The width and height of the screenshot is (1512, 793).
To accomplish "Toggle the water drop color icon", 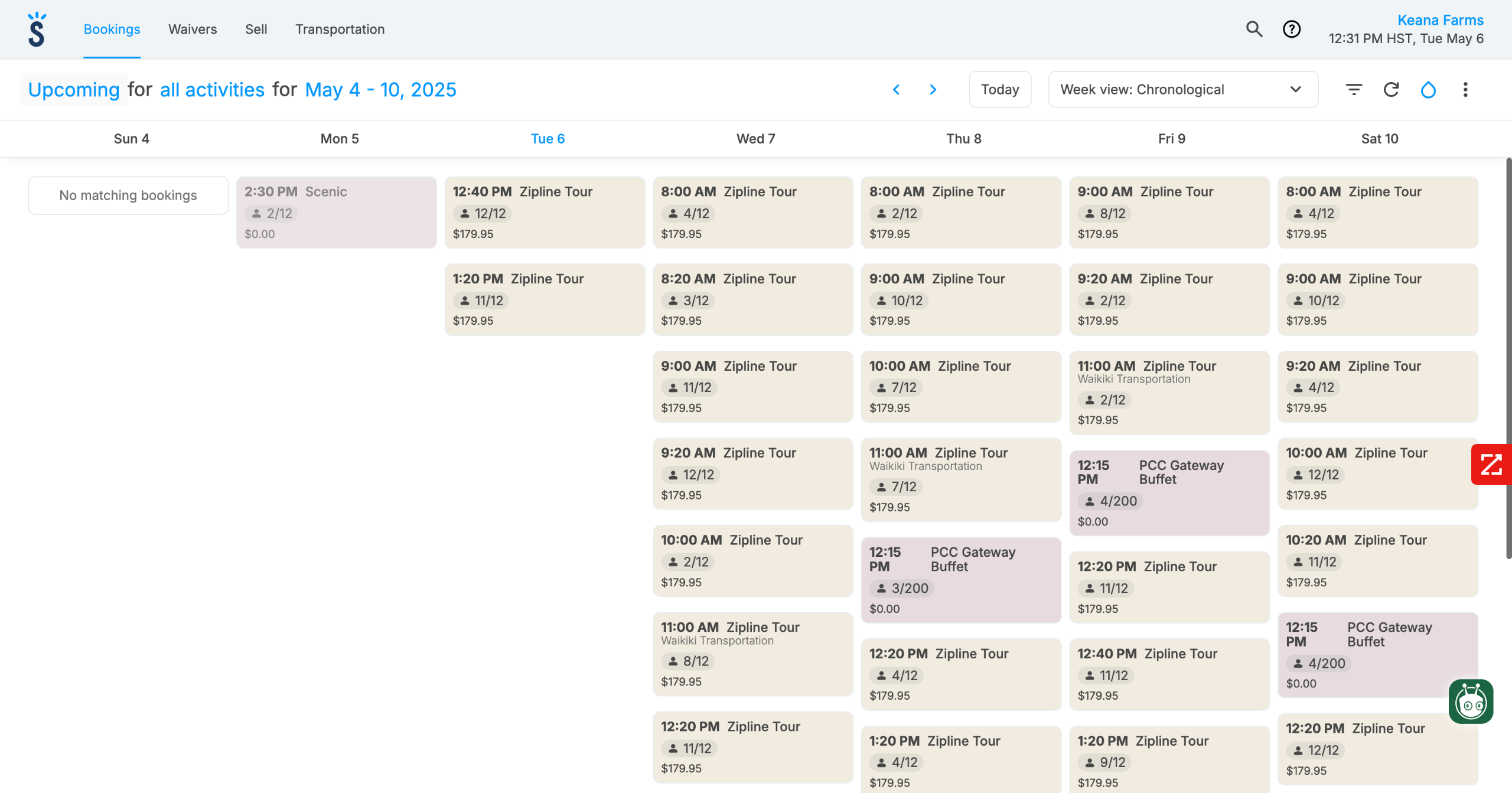I will tap(1428, 90).
